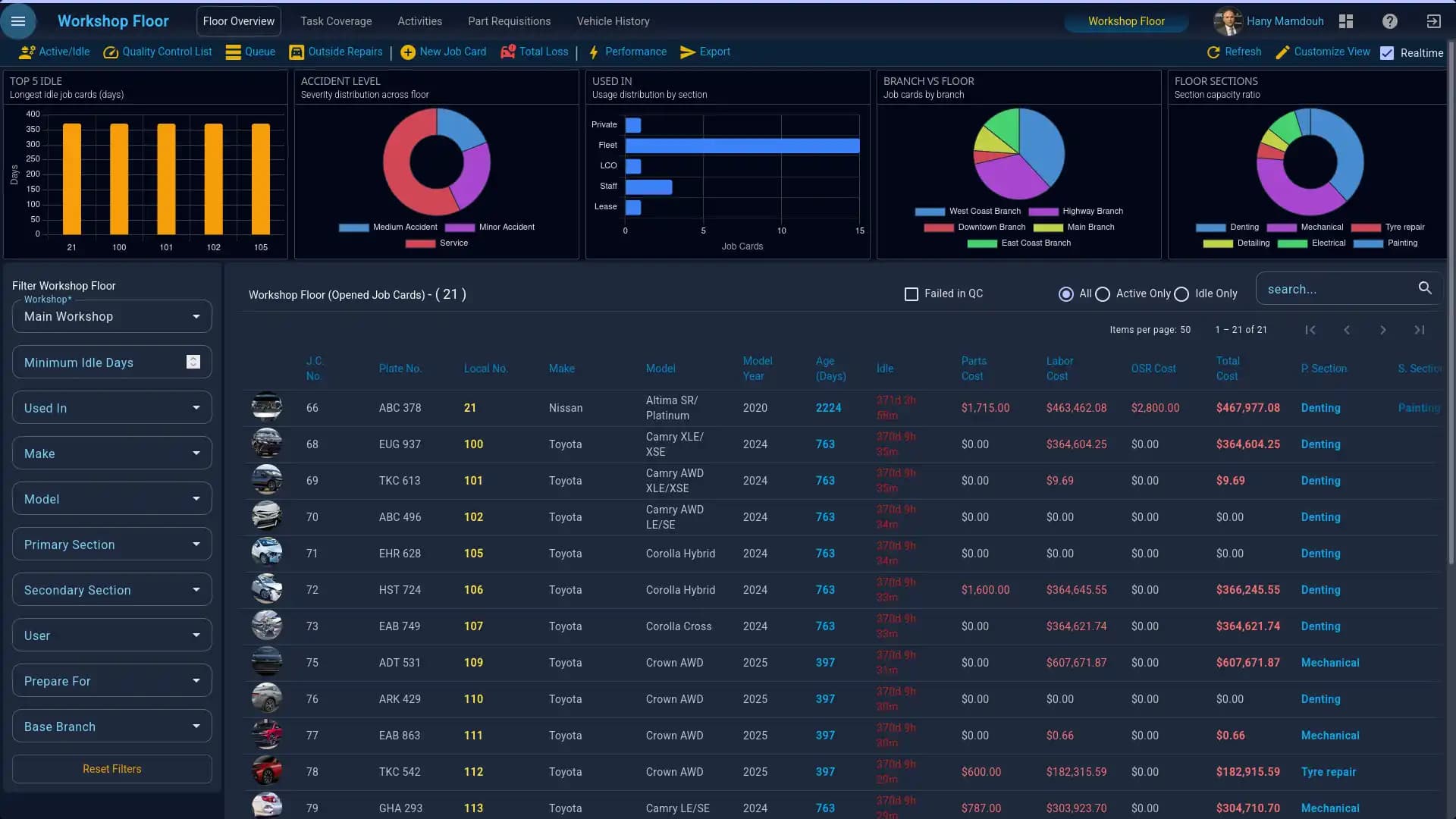The image size is (1456, 819).
Task: Click the New Job Card plus icon
Action: (408, 52)
